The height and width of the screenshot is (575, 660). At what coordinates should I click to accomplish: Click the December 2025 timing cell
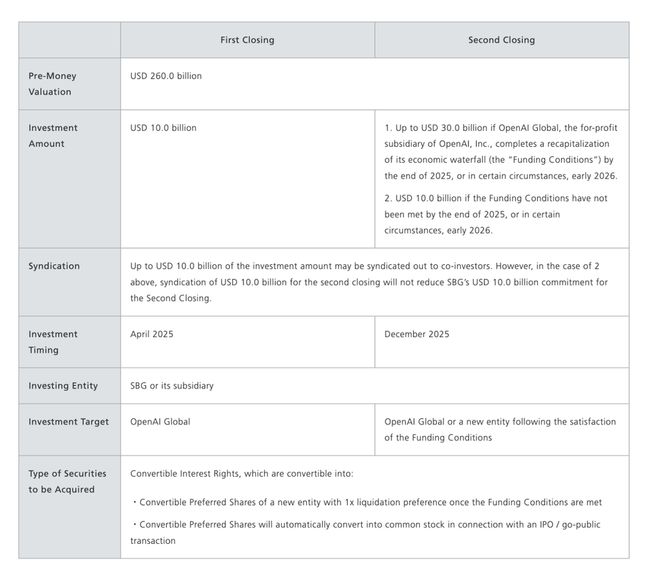tap(415, 334)
